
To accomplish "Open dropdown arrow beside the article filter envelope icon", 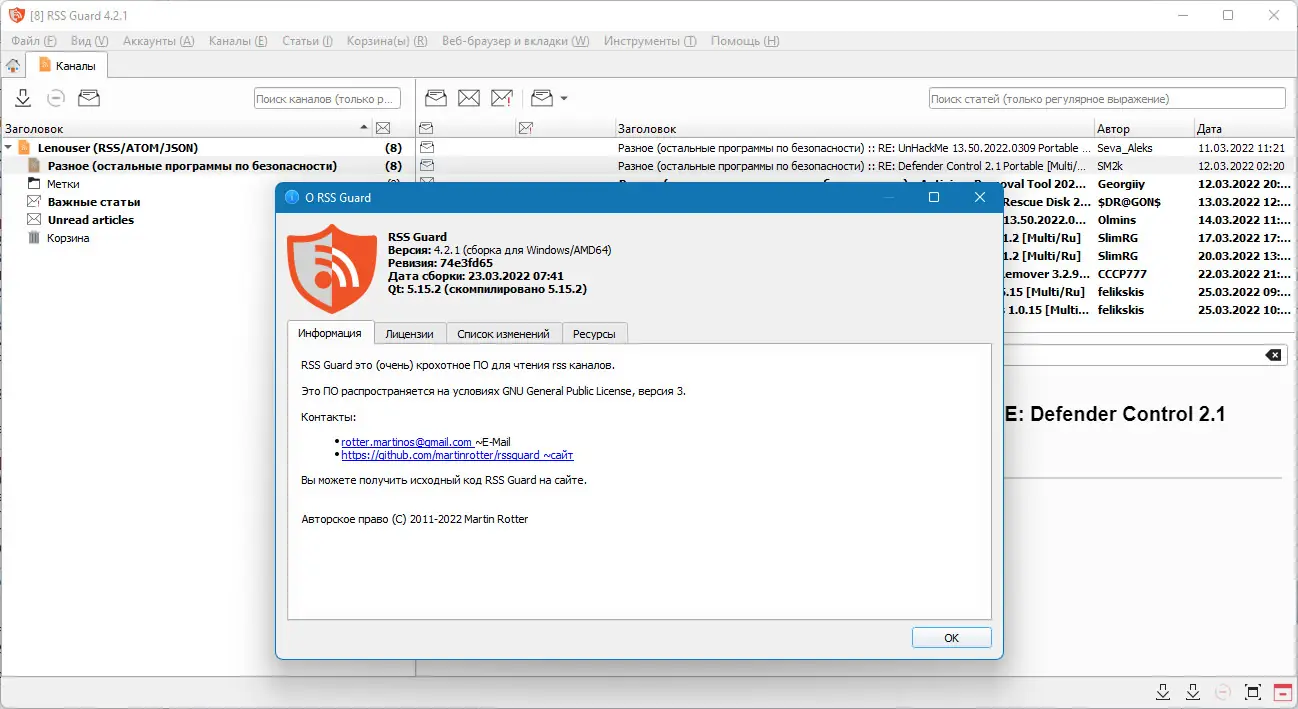I will [x=564, y=98].
